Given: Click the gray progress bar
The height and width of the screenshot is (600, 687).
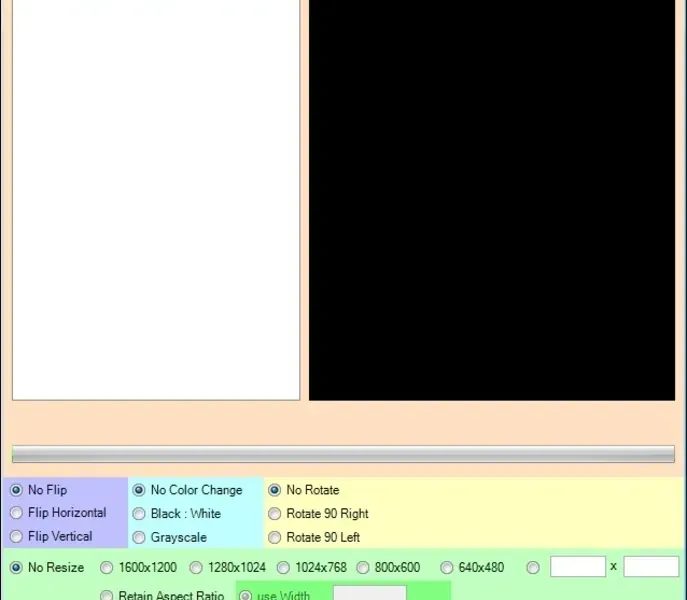Looking at the screenshot, I should pos(343,454).
